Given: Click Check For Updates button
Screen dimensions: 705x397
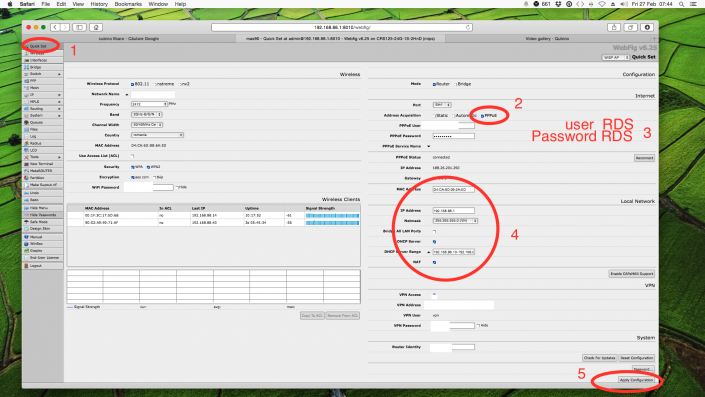Looking at the screenshot, I should (600, 358).
